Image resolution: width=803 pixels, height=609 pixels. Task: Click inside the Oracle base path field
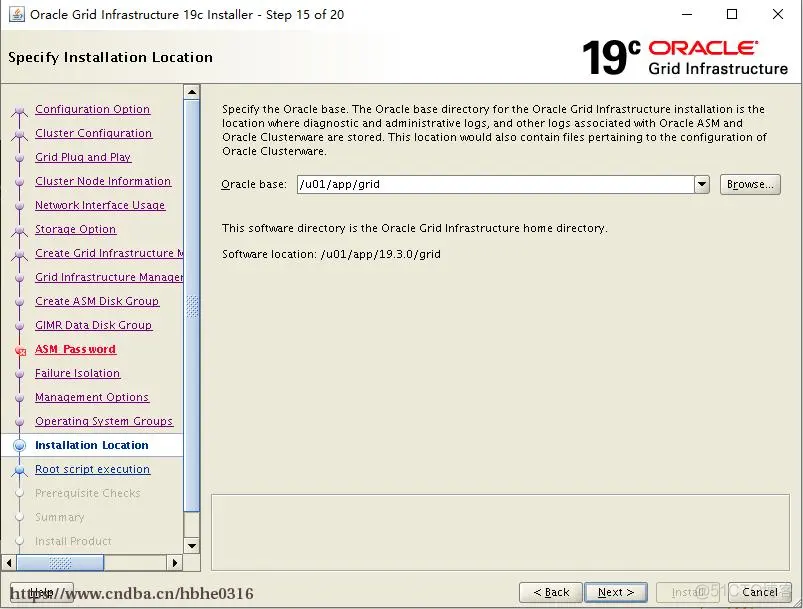(x=495, y=184)
